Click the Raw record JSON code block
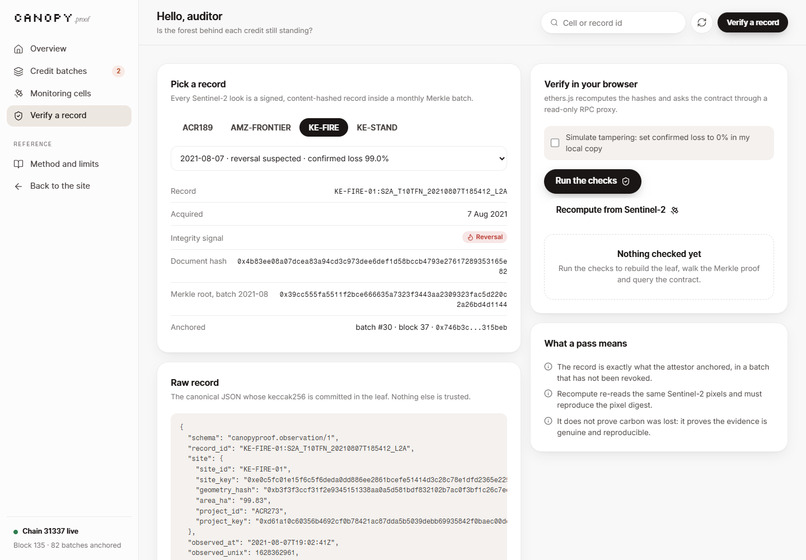This screenshot has width=806, height=560. pos(339,486)
